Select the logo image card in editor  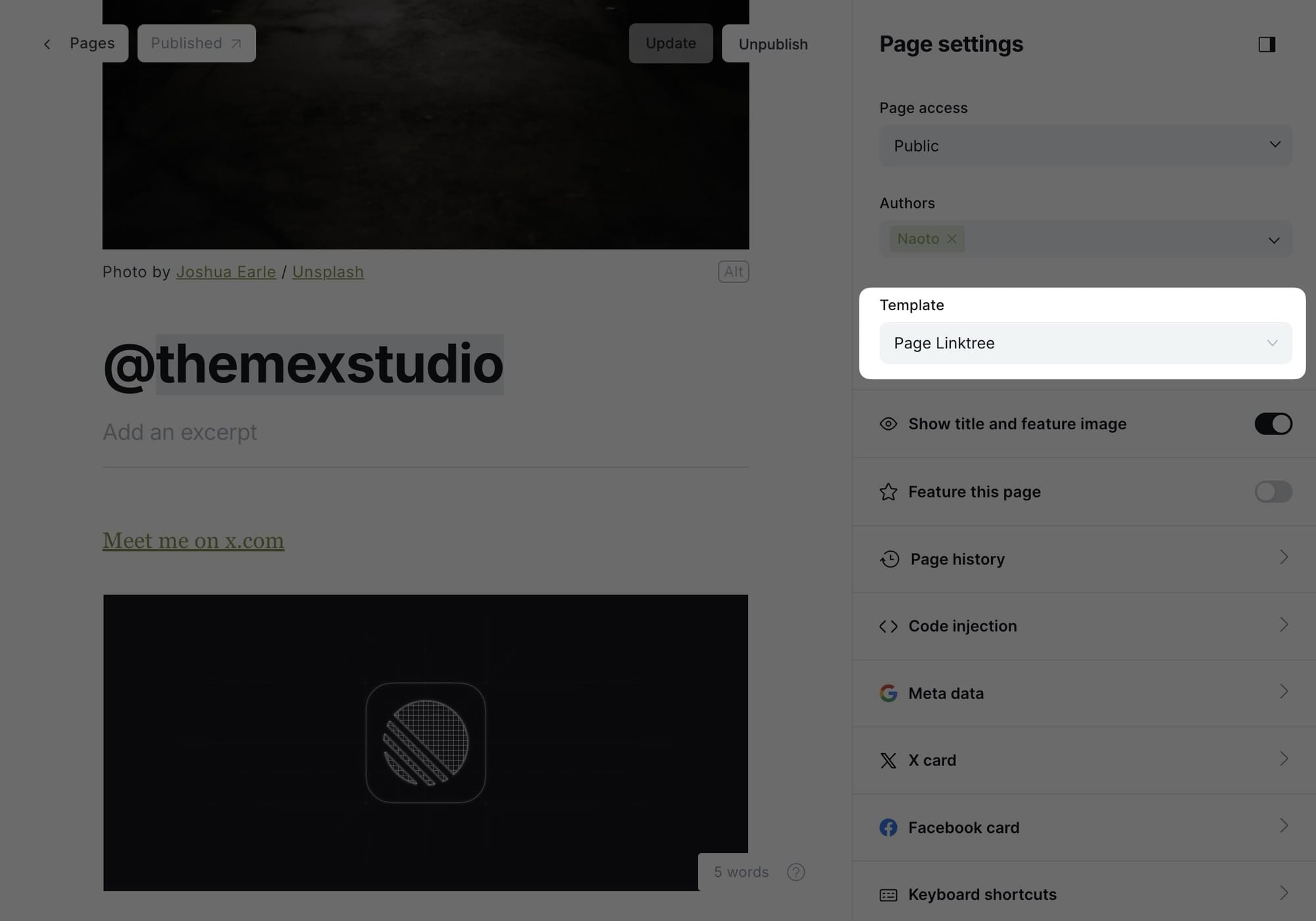coord(426,743)
